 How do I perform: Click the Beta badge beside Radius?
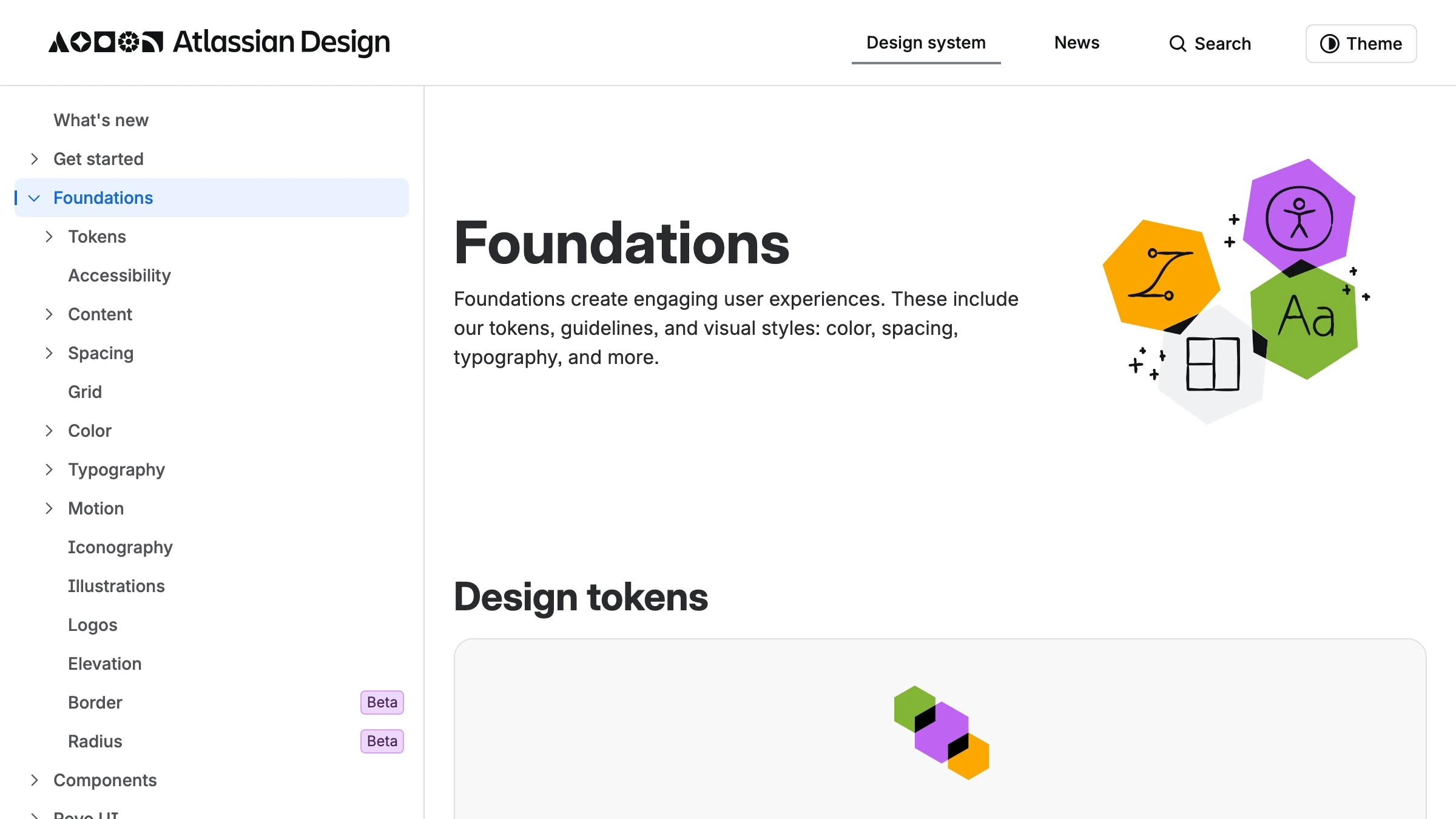click(382, 741)
